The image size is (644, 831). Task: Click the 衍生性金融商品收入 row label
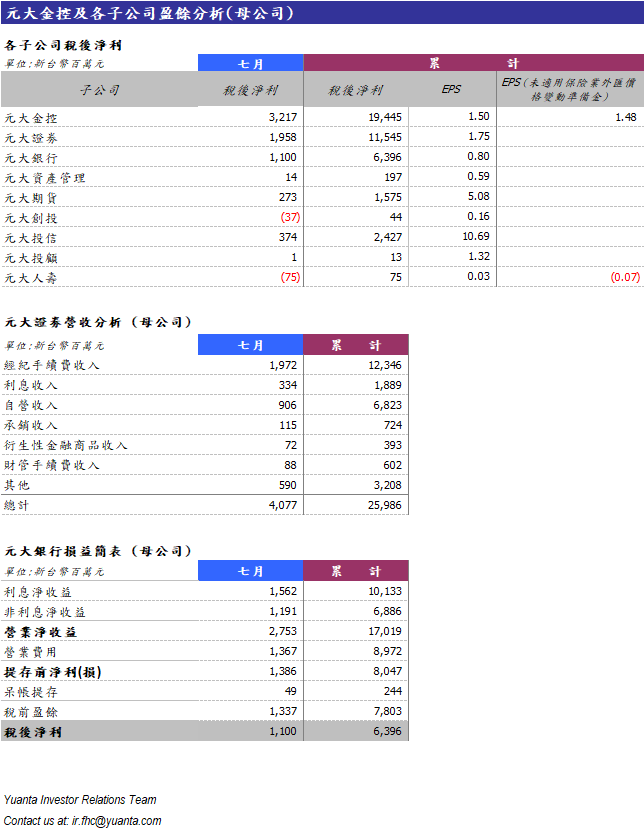coord(66,445)
